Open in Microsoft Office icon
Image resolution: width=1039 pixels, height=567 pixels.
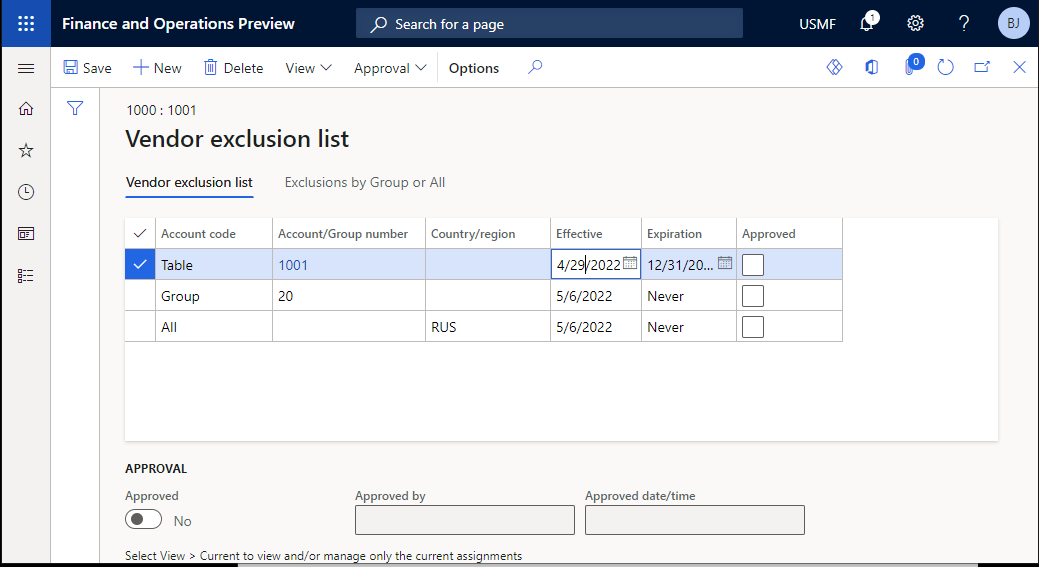871,68
